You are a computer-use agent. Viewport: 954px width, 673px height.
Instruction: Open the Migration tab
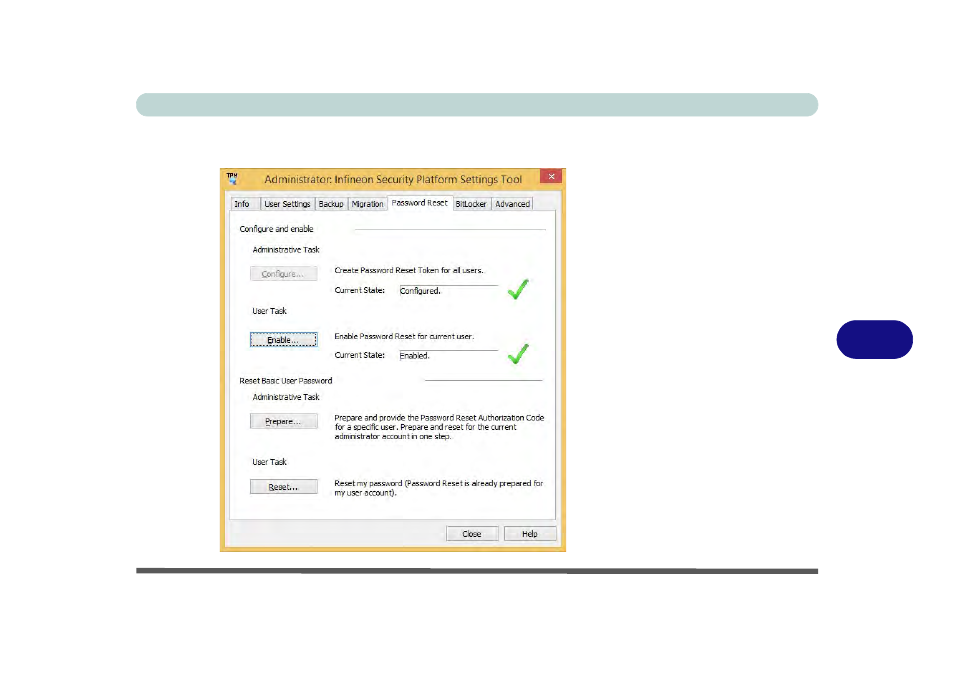(367, 204)
